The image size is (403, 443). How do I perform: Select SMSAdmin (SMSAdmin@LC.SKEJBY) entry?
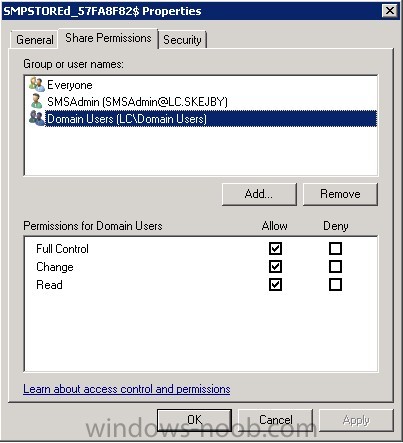tap(137, 102)
